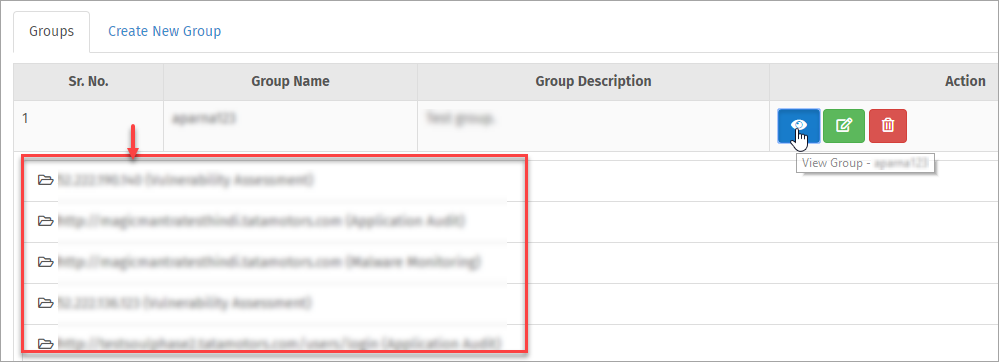The image size is (999, 362).
Task: Delete the group with the red trash button
Action: coord(888,126)
